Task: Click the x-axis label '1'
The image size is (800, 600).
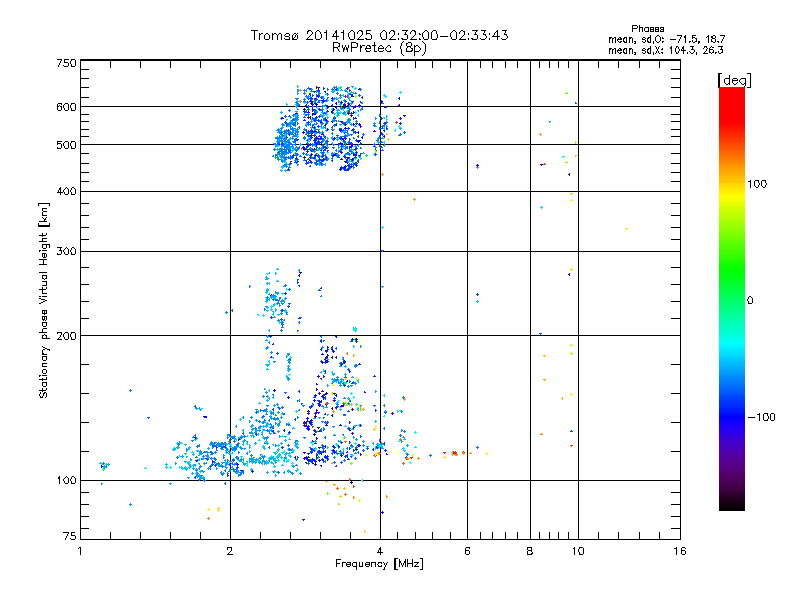Action: 80,552
